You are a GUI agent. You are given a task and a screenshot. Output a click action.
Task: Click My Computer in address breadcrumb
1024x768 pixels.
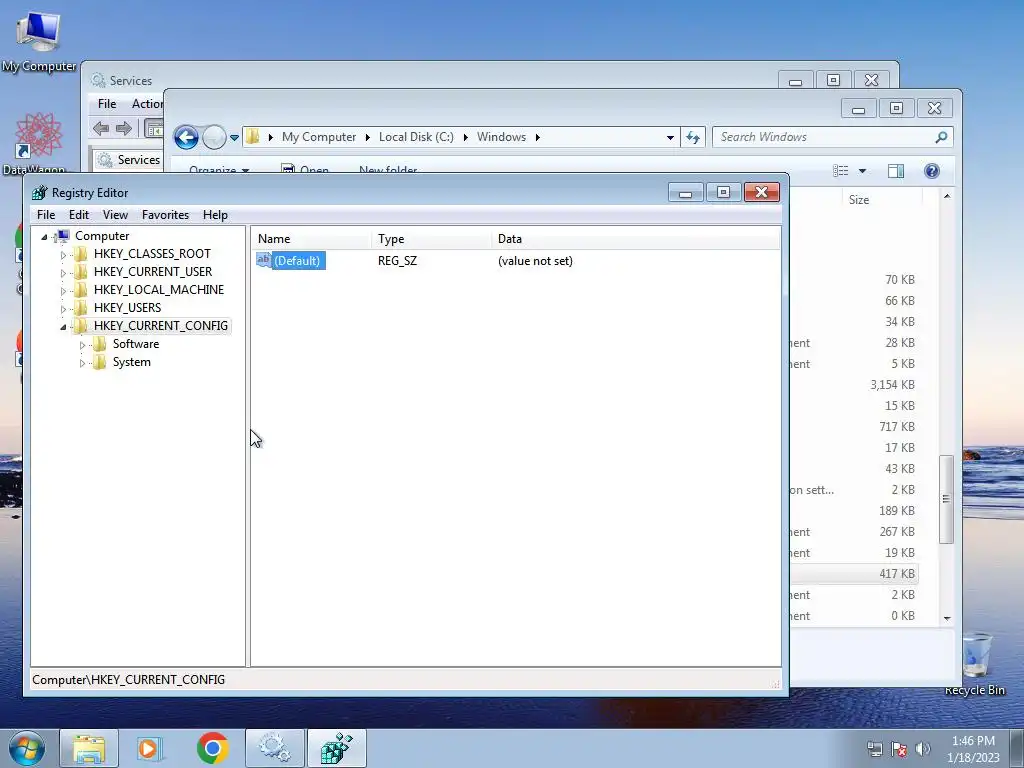pos(319,137)
